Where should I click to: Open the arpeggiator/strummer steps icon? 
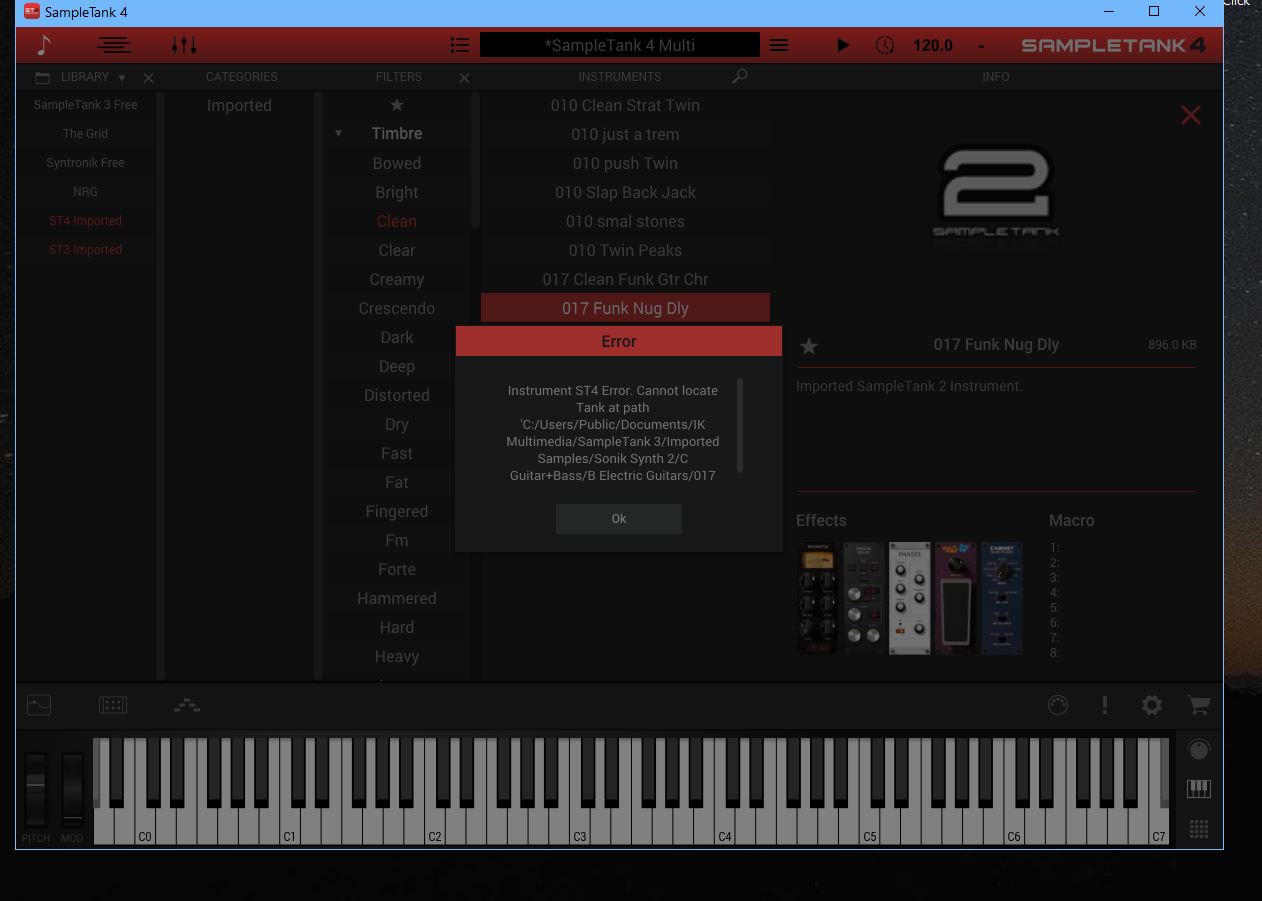pyautogui.click(x=187, y=705)
